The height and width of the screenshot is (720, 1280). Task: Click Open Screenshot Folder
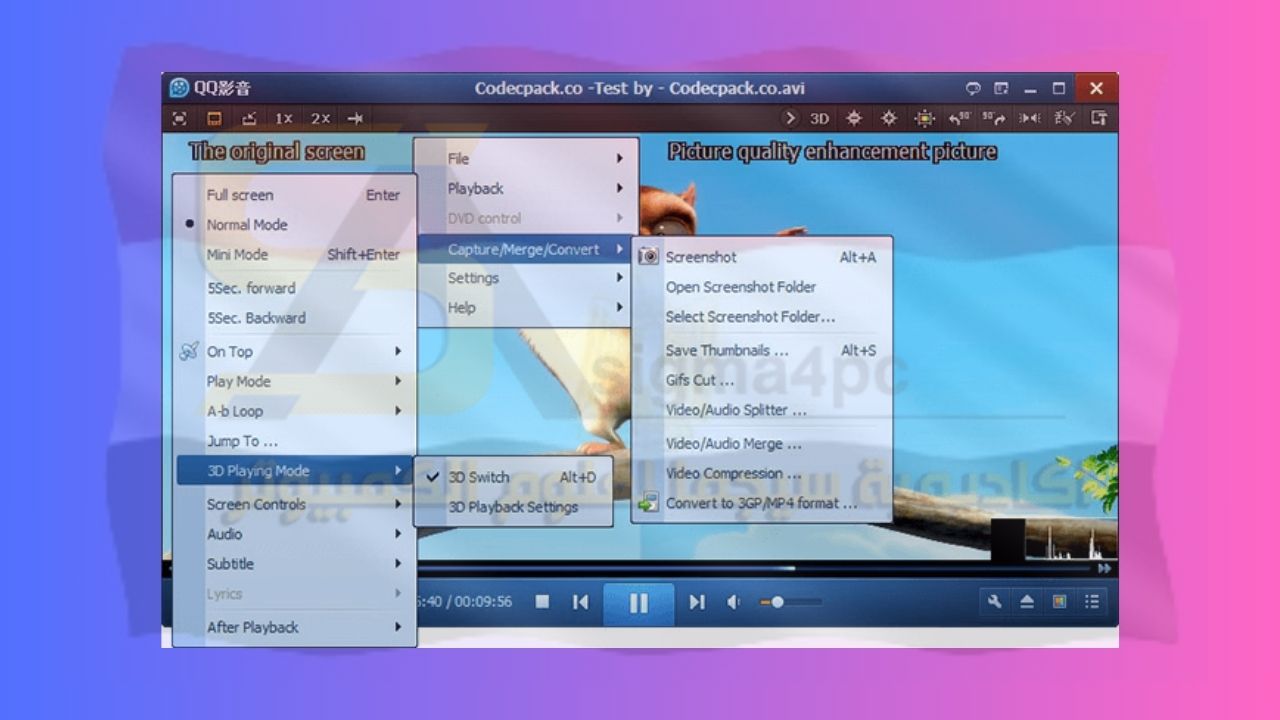click(761, 287)
